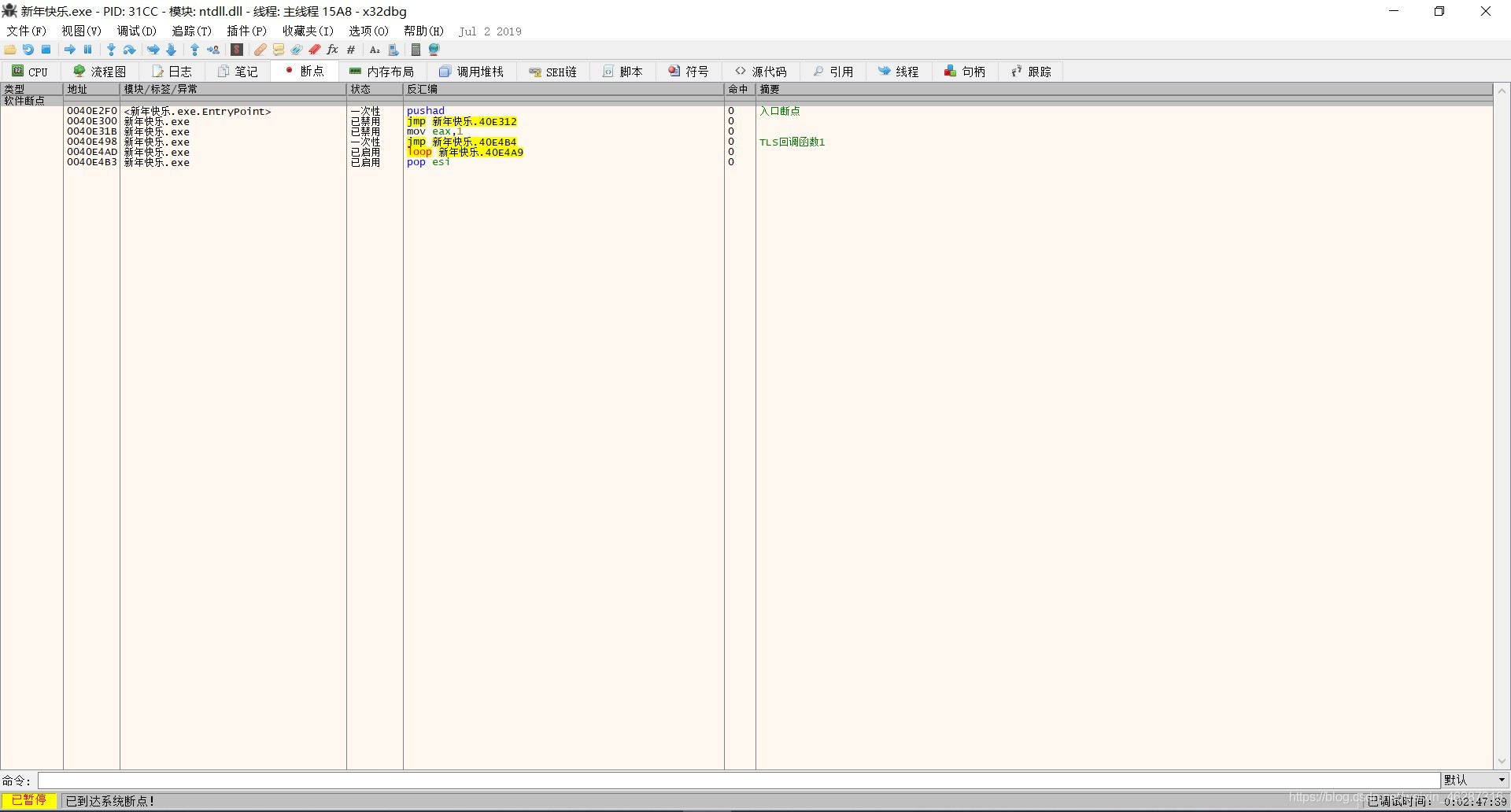
Task: Click the trace over icon
Action: click(172, 50)
